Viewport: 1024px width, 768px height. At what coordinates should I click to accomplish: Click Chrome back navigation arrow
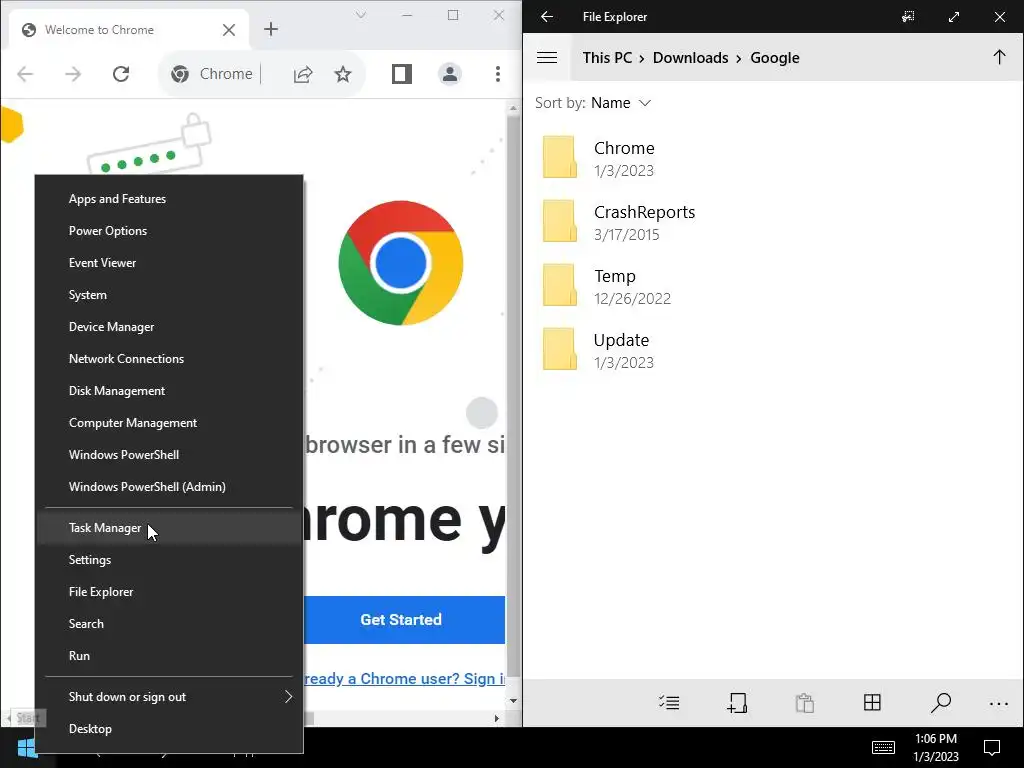[x=25, y=74]
